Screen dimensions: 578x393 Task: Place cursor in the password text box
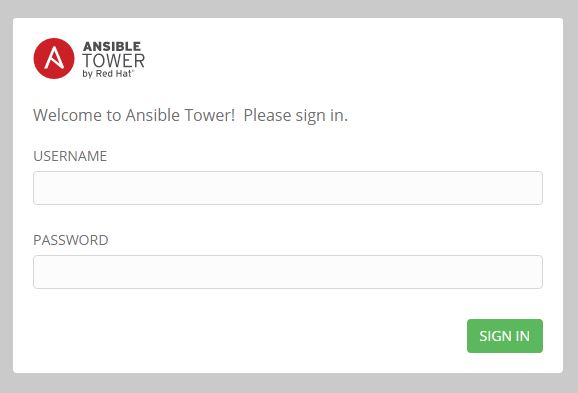[x=288, y=272]
